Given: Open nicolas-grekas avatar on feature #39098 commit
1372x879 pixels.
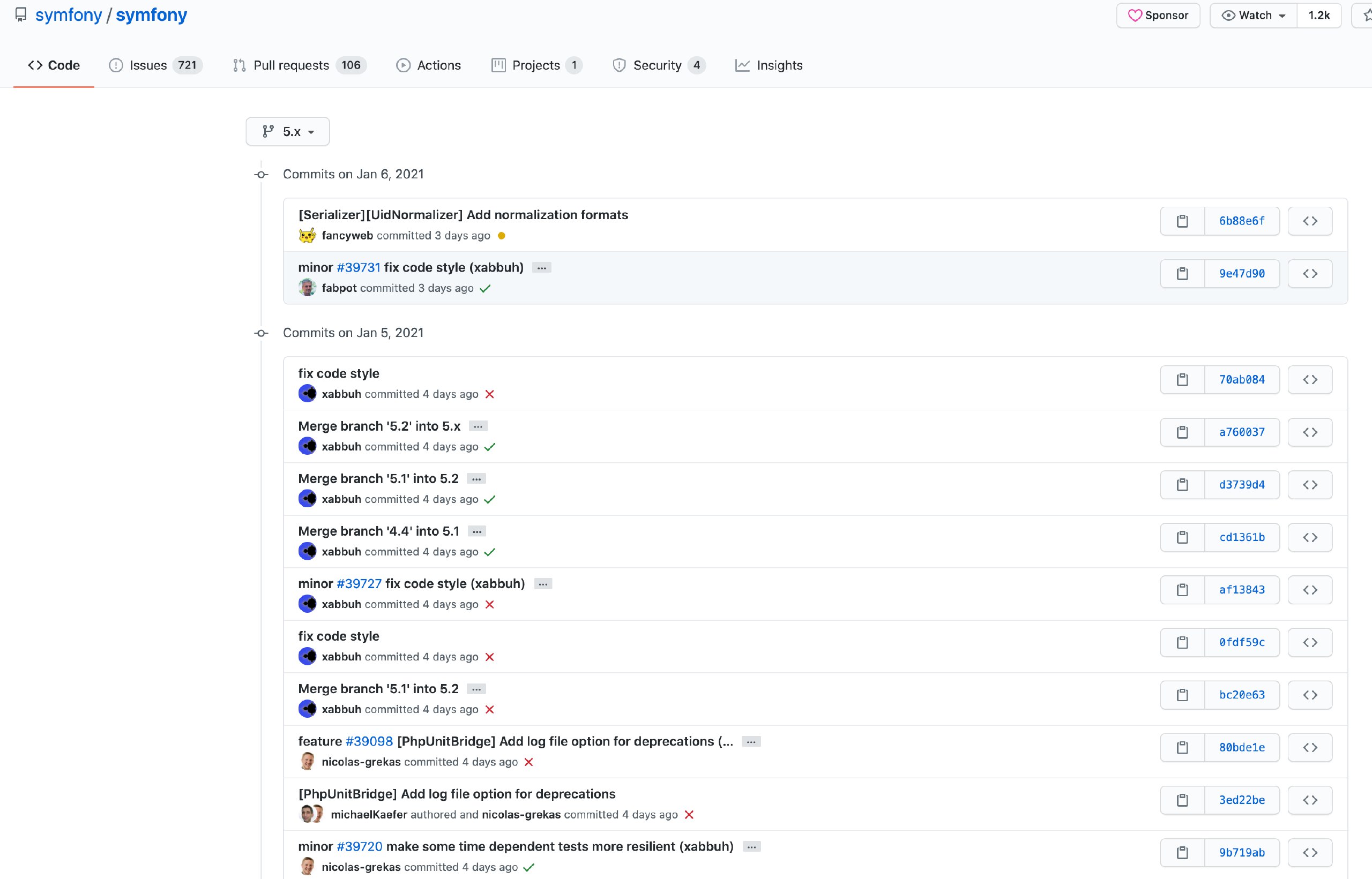Looking at the screenshot, I should pyautogui.click(x=307, y=761).
